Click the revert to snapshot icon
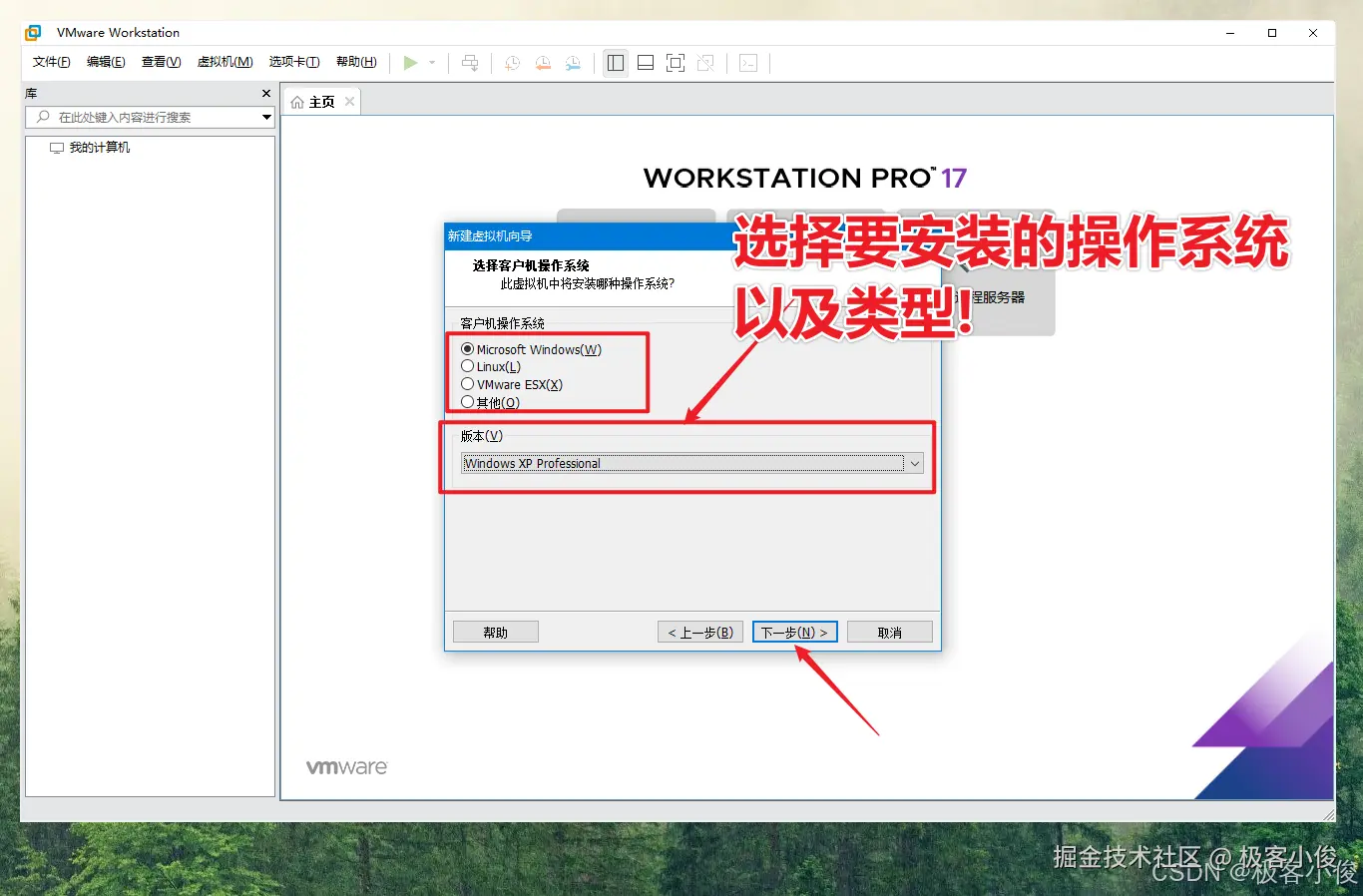Image resolution: width=1363 pixels, height=896 pixels. [543, 63]
